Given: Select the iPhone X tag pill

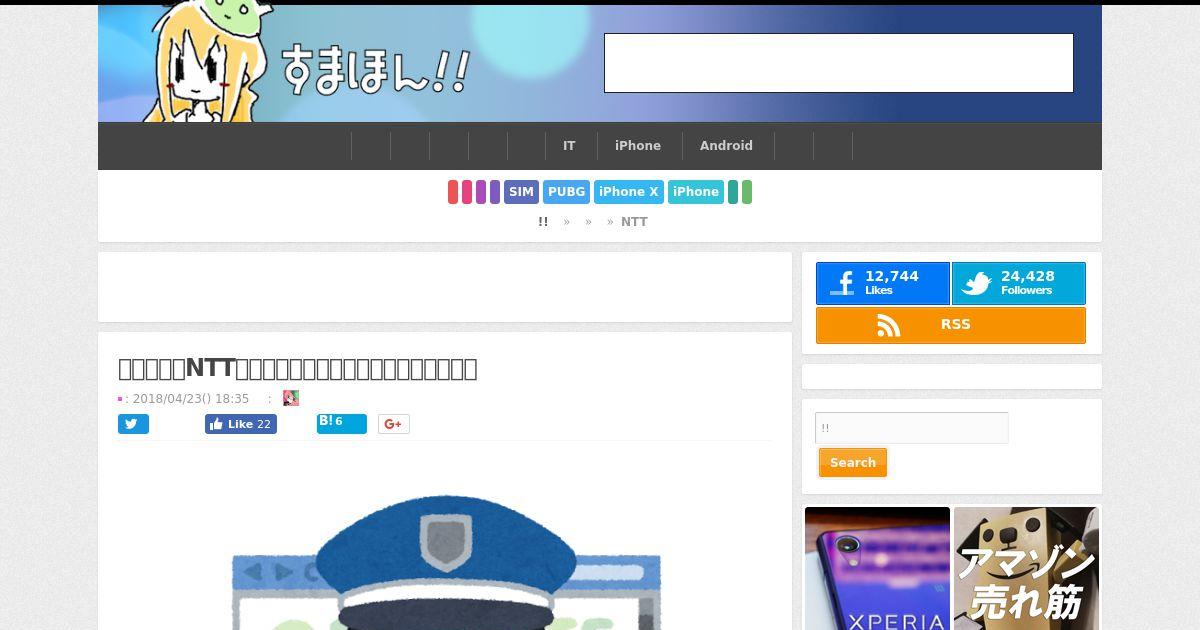Looking at the screenshot, I should 629,192.
